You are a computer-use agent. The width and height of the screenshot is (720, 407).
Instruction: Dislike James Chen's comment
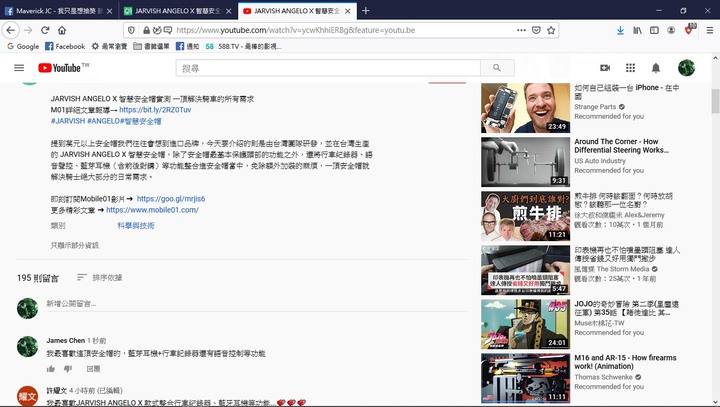(x=68, y=368)
